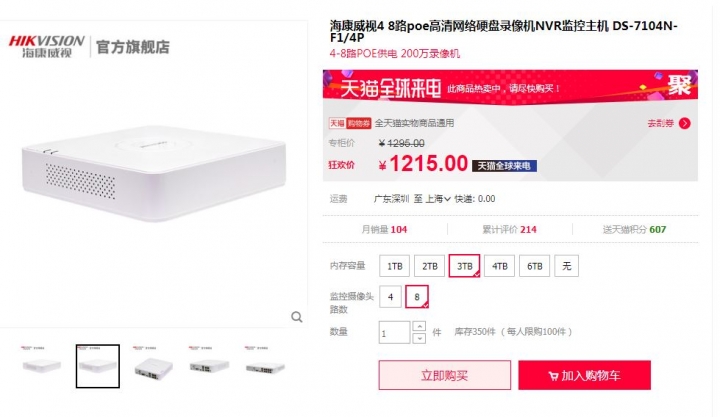
Task: Select the 1TB storage option
Action: [x=394, y=266]
